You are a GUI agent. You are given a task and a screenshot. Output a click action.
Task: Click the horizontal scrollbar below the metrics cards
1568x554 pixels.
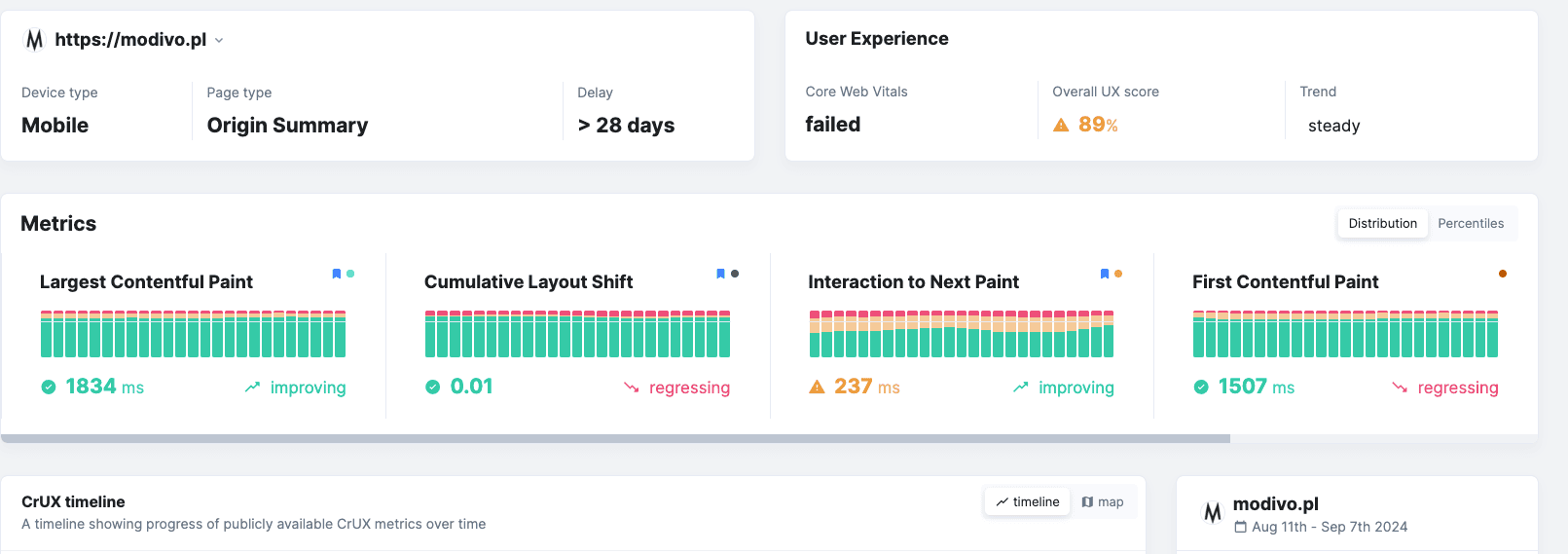pos(615,439)
